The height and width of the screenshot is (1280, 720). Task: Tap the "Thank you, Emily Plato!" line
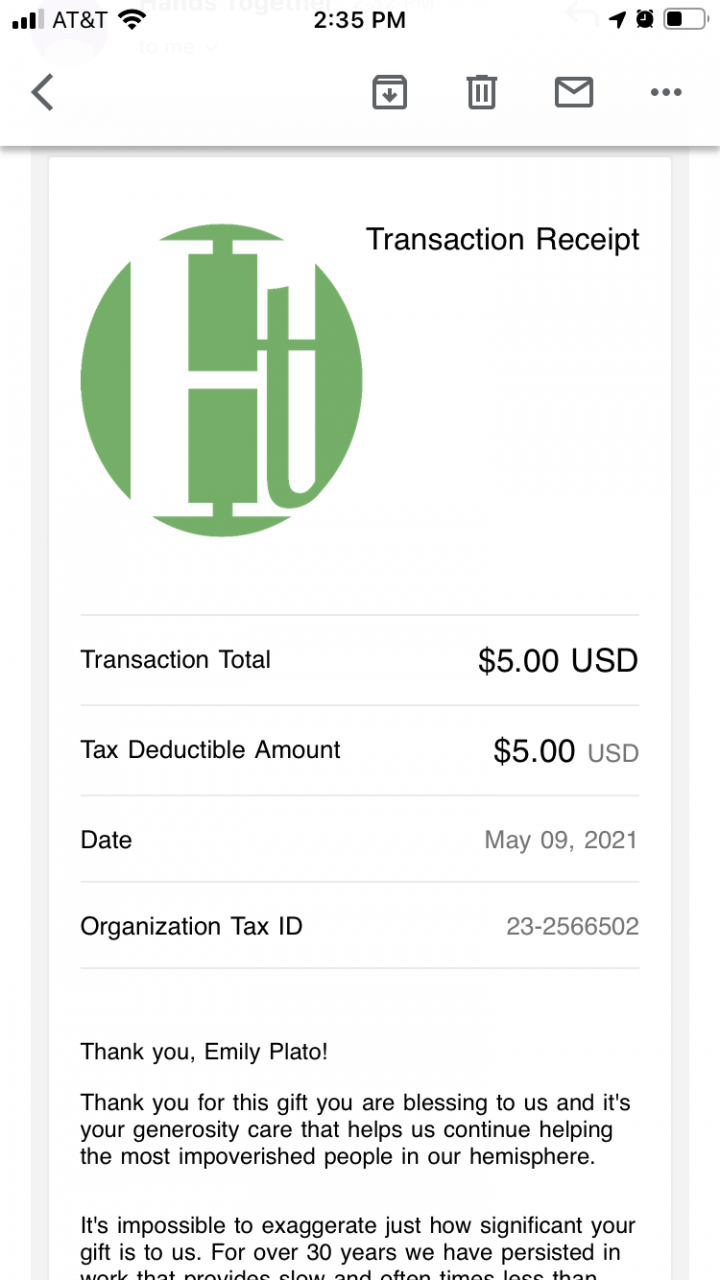pos(204,1051)
